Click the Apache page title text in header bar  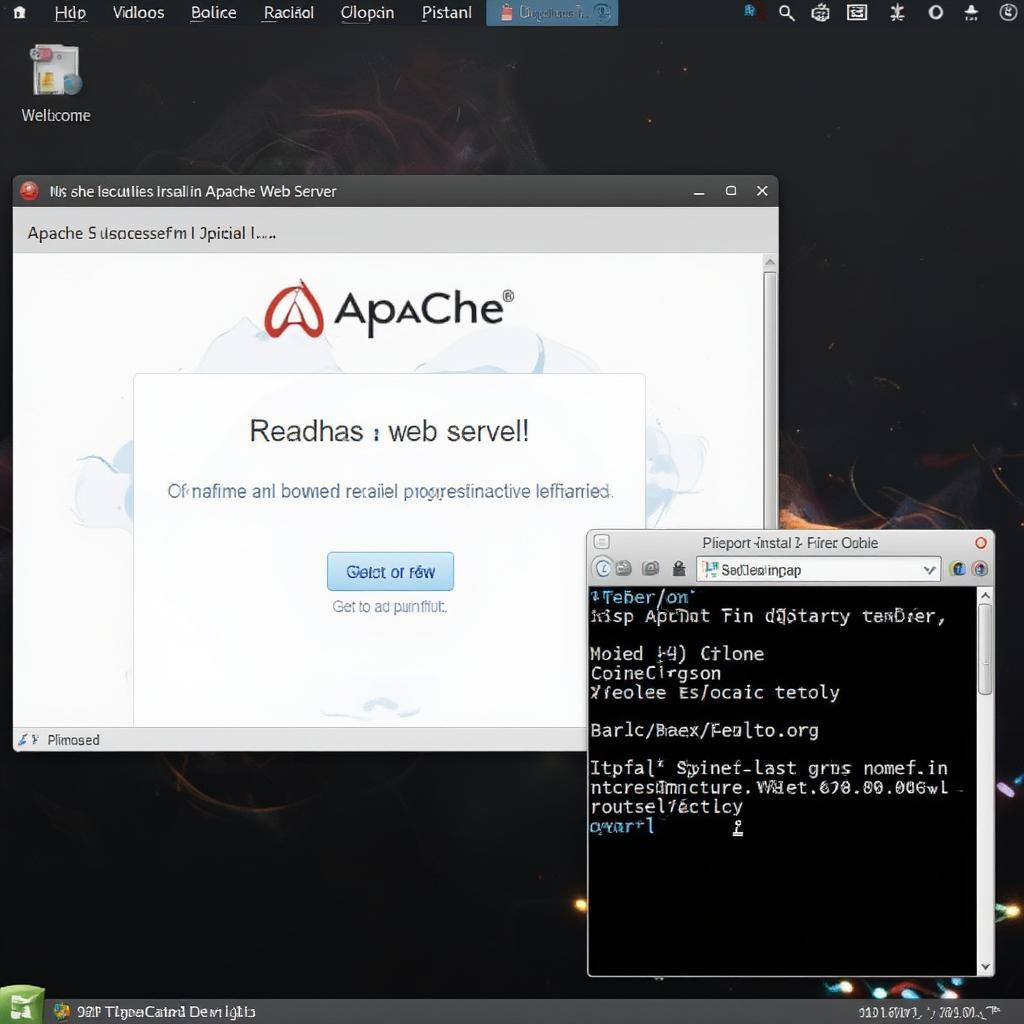tap(152, 233)
